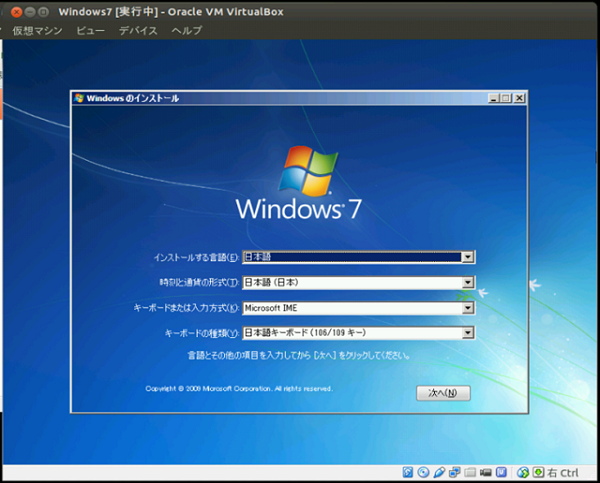This screenshot has height=483, width=600.
Task: Click the インストールする言語(E) label
Action: [196, 257]
